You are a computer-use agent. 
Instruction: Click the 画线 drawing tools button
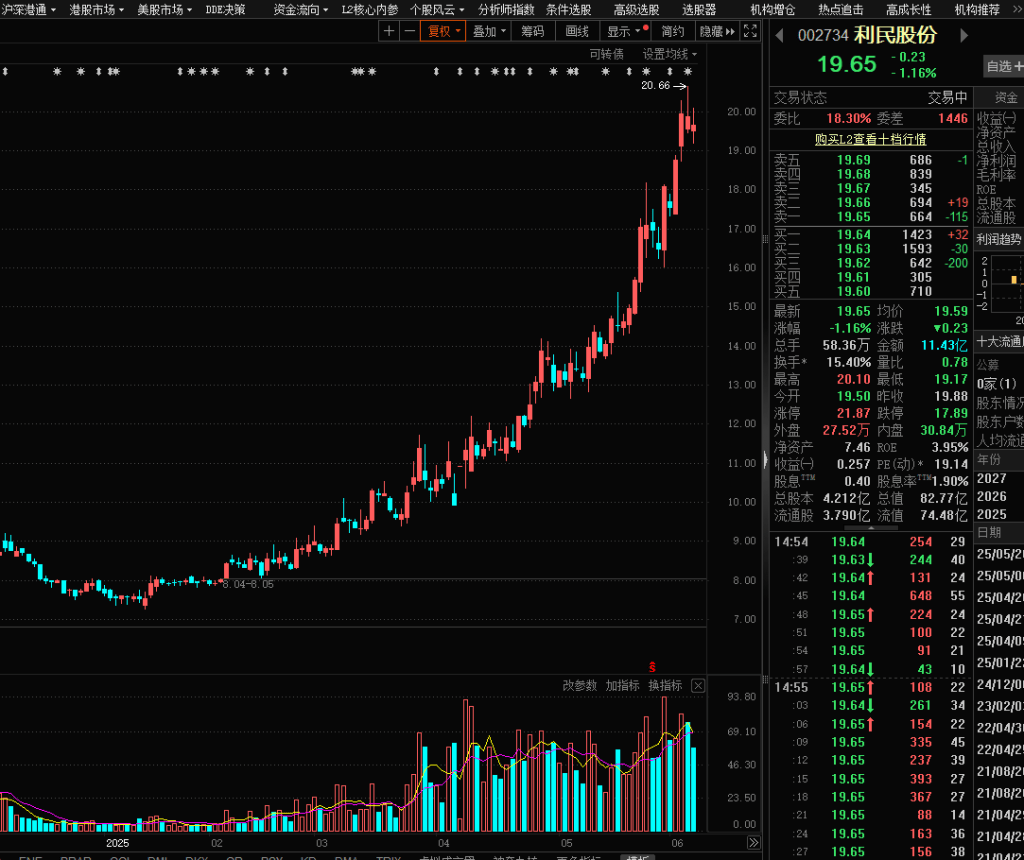click(x=577, y=31)
